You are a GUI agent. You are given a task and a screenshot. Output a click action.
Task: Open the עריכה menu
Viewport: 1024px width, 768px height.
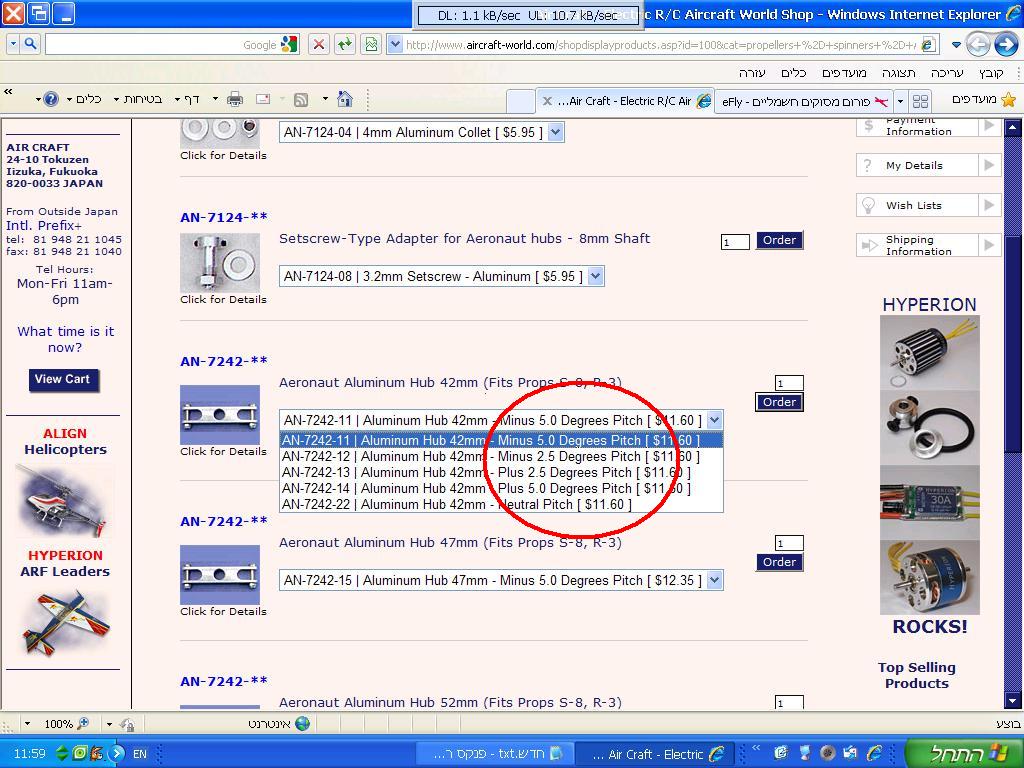click(947, 72)
